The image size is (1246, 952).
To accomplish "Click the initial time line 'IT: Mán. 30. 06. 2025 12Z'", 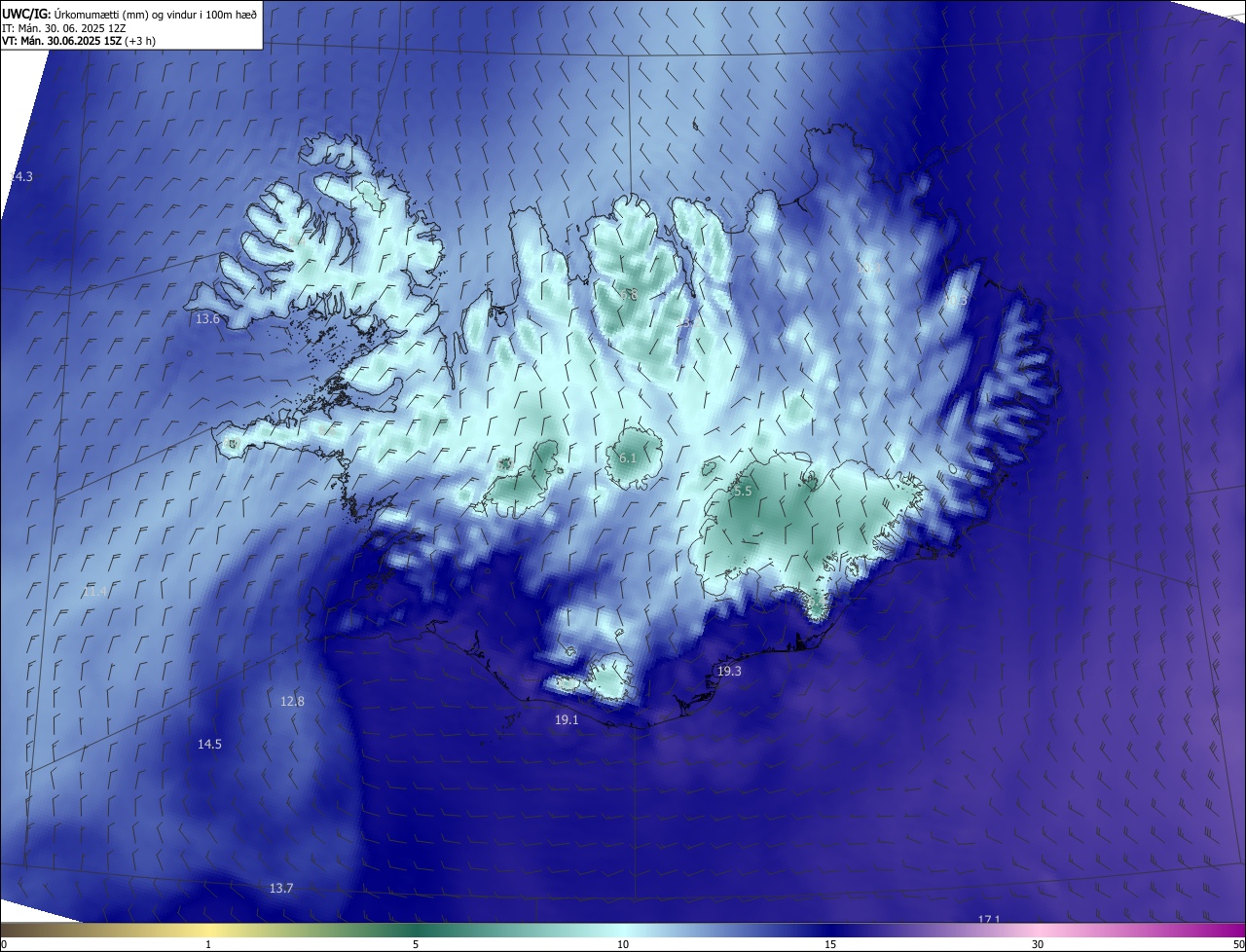I will click(64, 28).
